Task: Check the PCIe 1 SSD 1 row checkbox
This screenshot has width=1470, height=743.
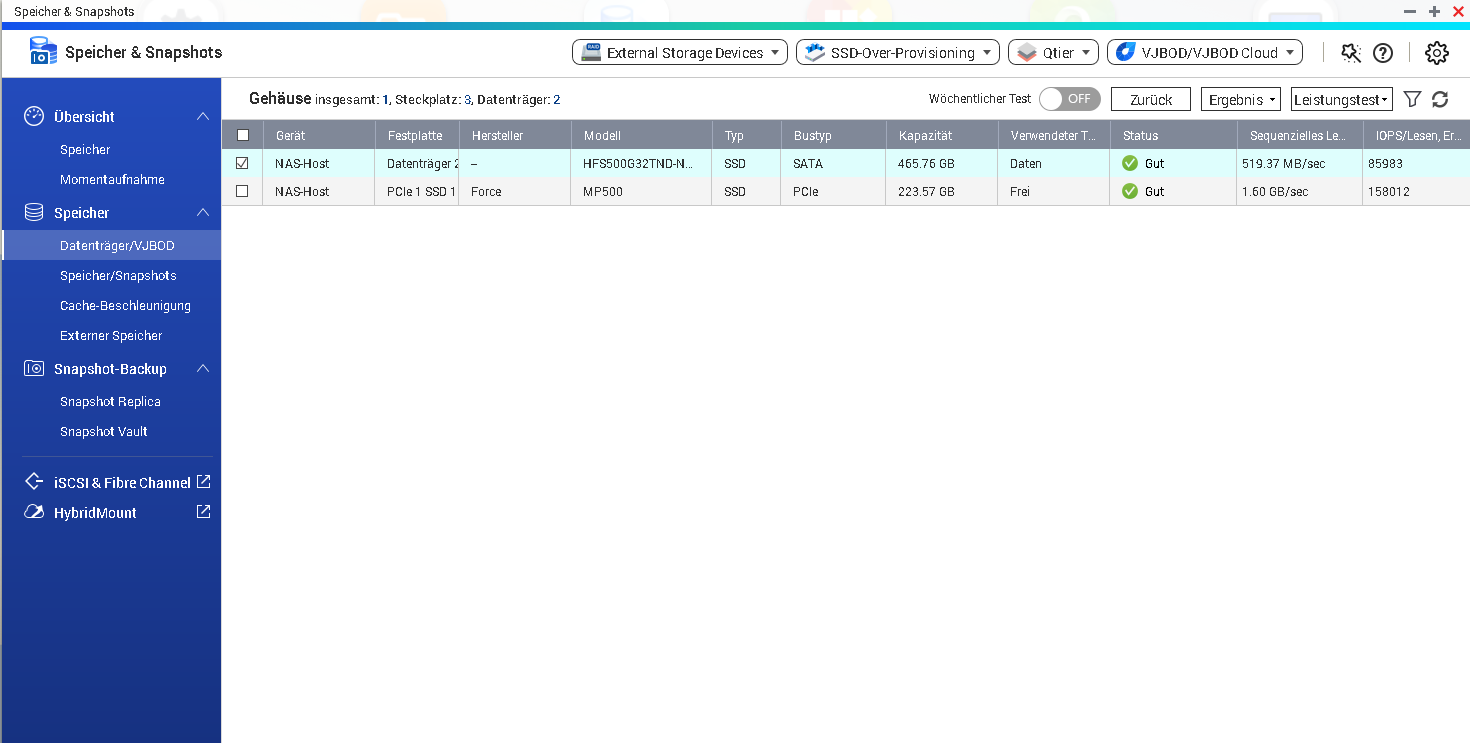Action: tap(243, 191)
